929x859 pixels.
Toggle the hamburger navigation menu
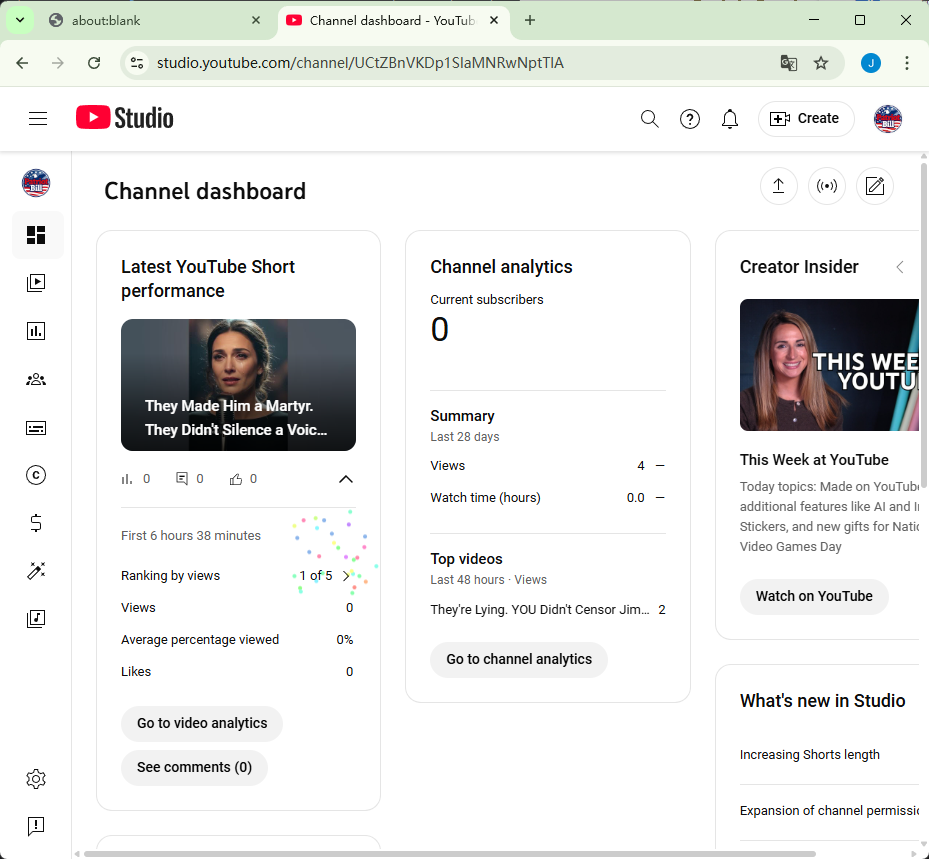[x=38, y=119]
